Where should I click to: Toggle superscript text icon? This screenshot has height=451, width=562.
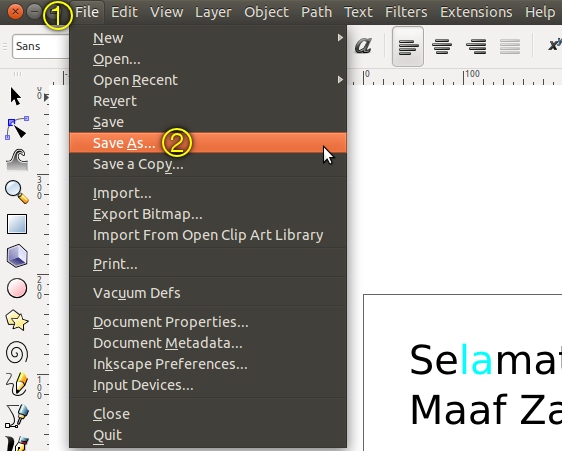554,45
